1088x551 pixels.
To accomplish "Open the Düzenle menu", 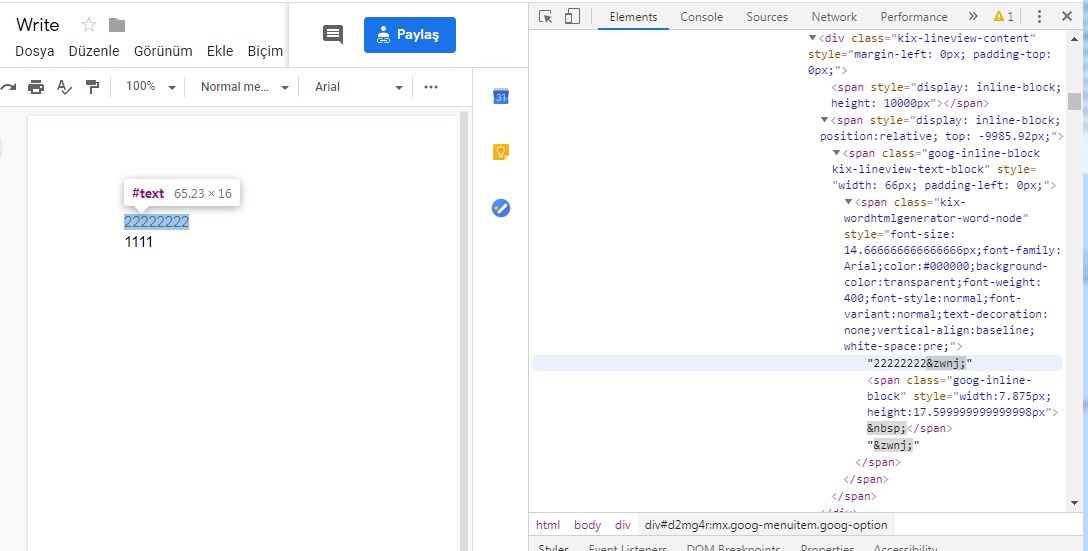I will coord(94,51).
